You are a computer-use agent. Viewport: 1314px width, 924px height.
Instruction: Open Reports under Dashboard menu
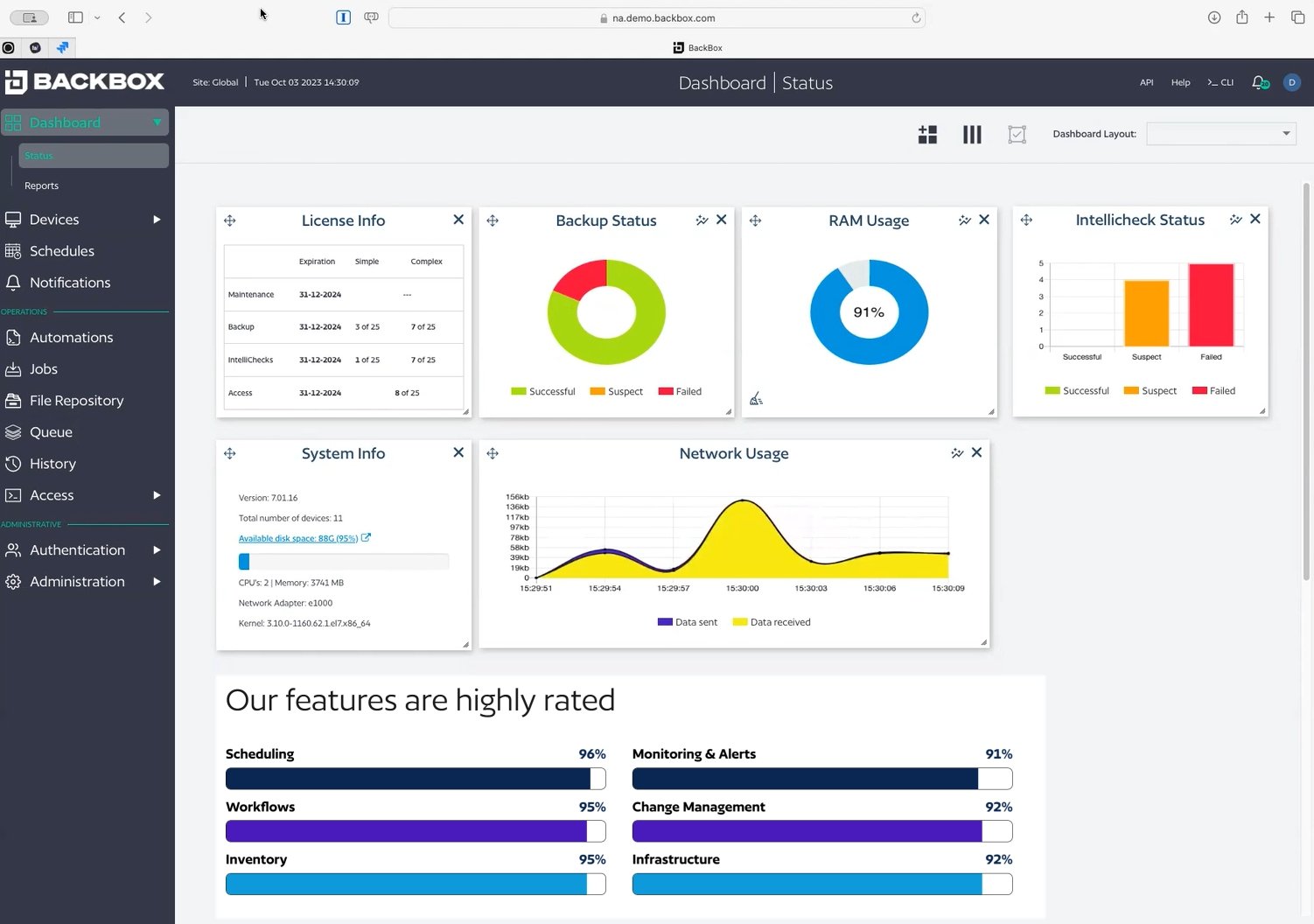(x=42, y=185)
